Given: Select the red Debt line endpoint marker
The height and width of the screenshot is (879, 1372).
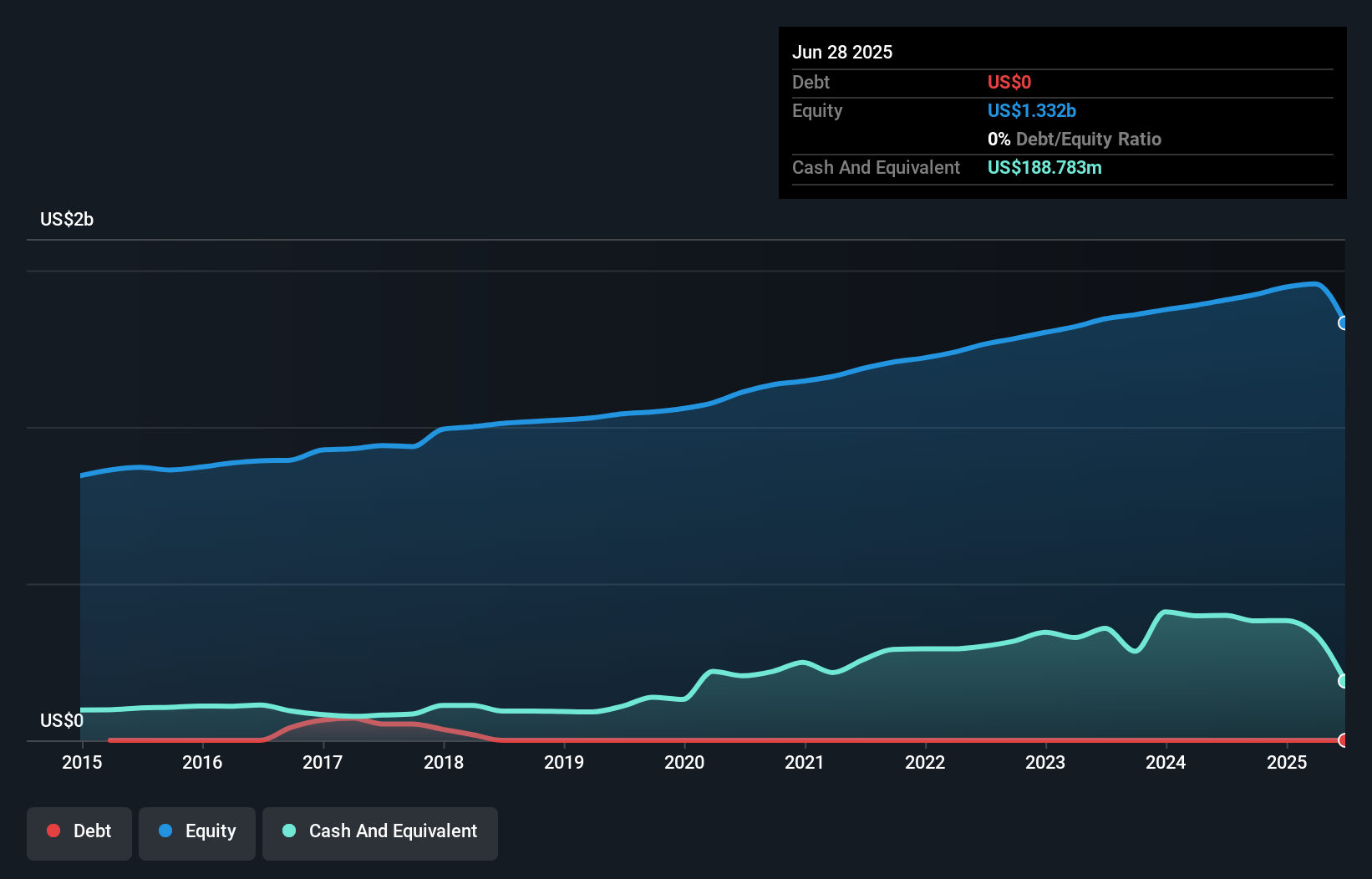Looking at the screenshot, I should 1344,740.
